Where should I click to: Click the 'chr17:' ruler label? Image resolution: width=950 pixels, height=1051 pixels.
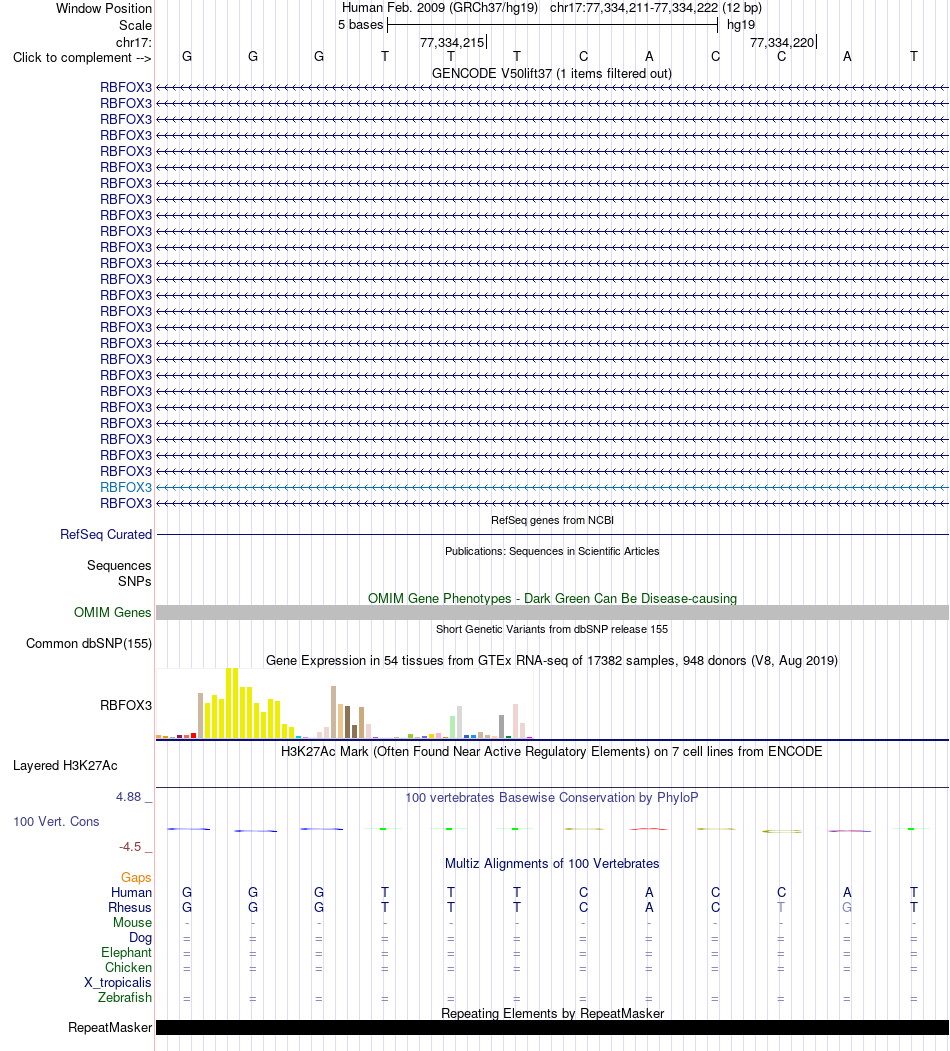tap(134, 42)
